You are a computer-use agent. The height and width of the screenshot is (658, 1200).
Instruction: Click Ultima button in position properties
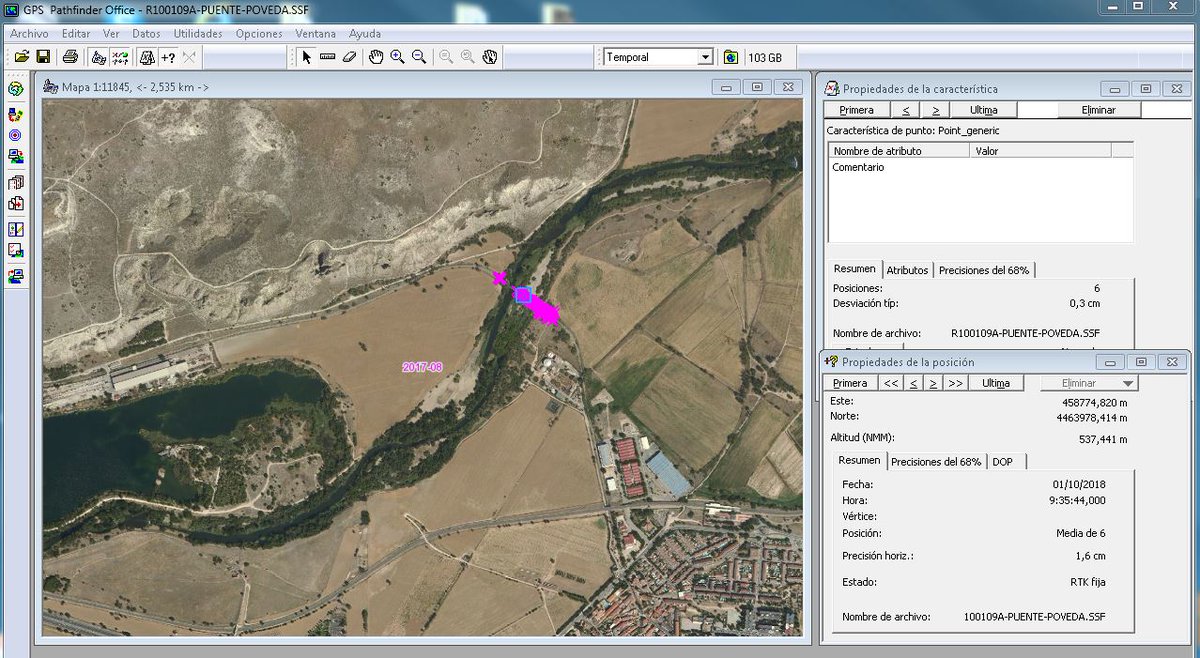pyautogui.click(x=995, y=383)
